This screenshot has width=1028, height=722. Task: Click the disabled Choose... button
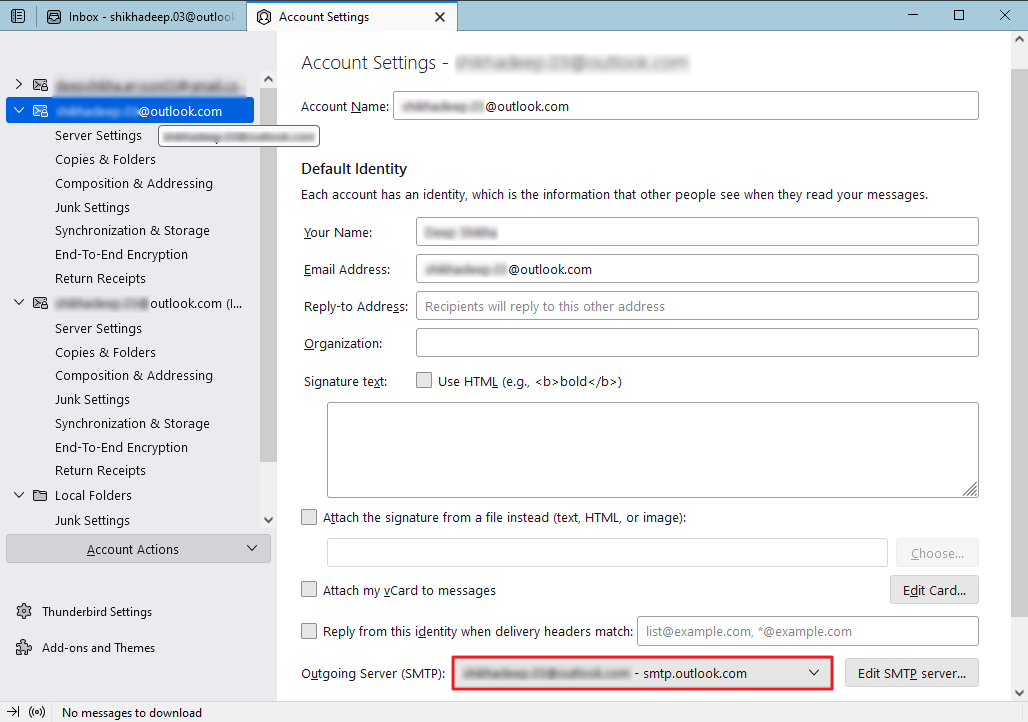[937, 553]
